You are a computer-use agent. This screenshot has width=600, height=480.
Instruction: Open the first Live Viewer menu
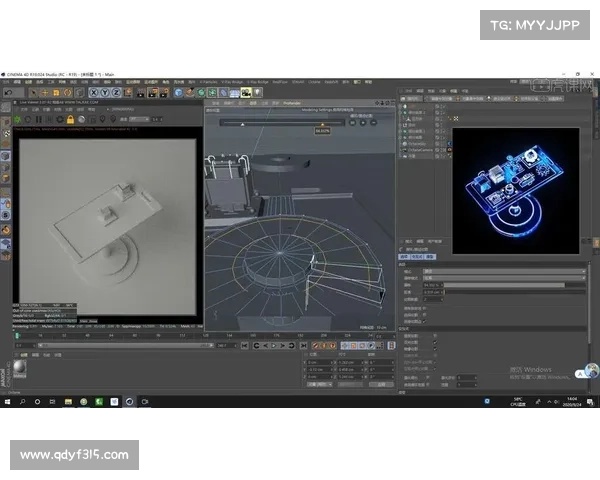pyautogui.click(x=24, y=109)
